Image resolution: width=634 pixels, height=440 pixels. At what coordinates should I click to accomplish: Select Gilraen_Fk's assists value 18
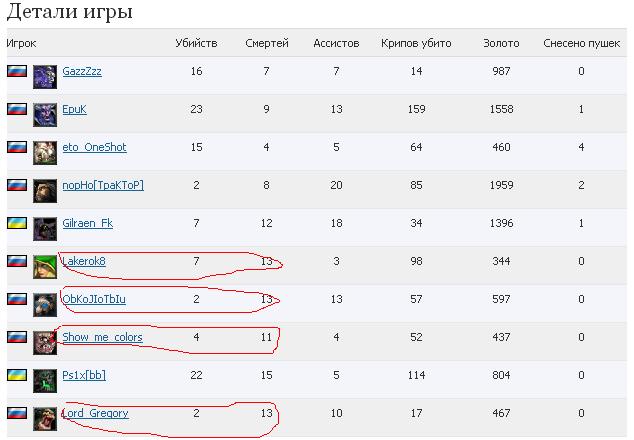click(x=336, y=223)
